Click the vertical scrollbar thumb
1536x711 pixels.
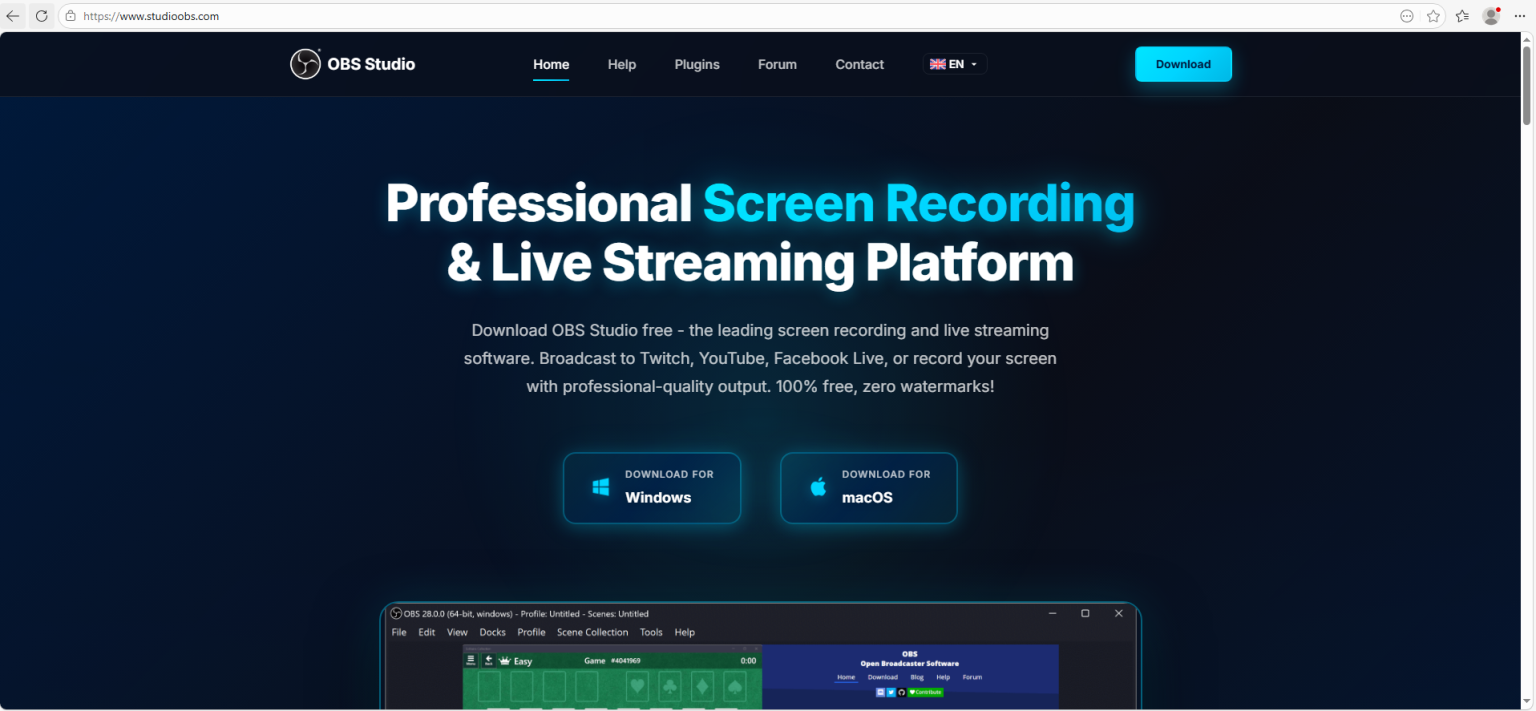click(1527, 87)
